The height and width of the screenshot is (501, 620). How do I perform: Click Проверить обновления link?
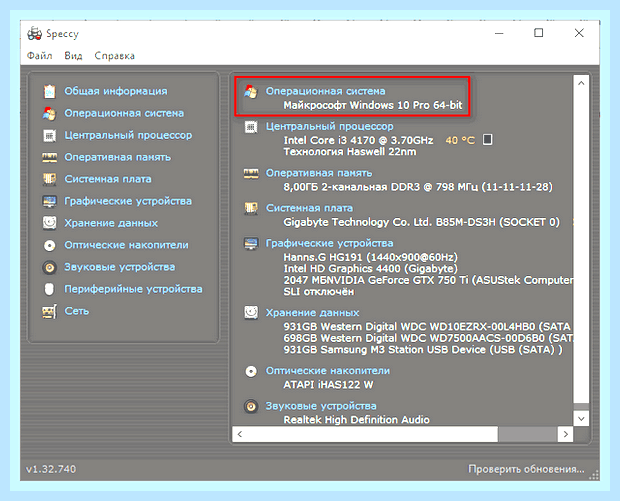tap(526, 469)
